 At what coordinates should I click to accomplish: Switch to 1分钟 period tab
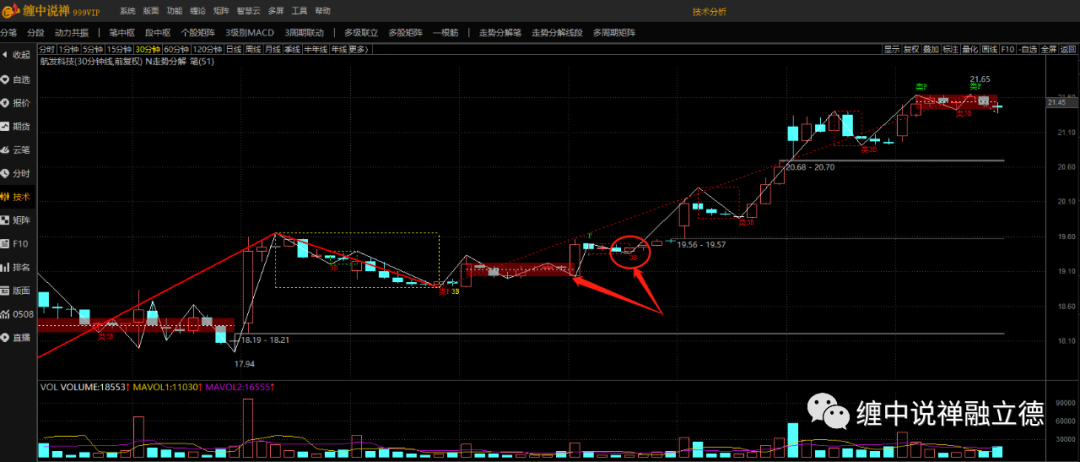68,49
